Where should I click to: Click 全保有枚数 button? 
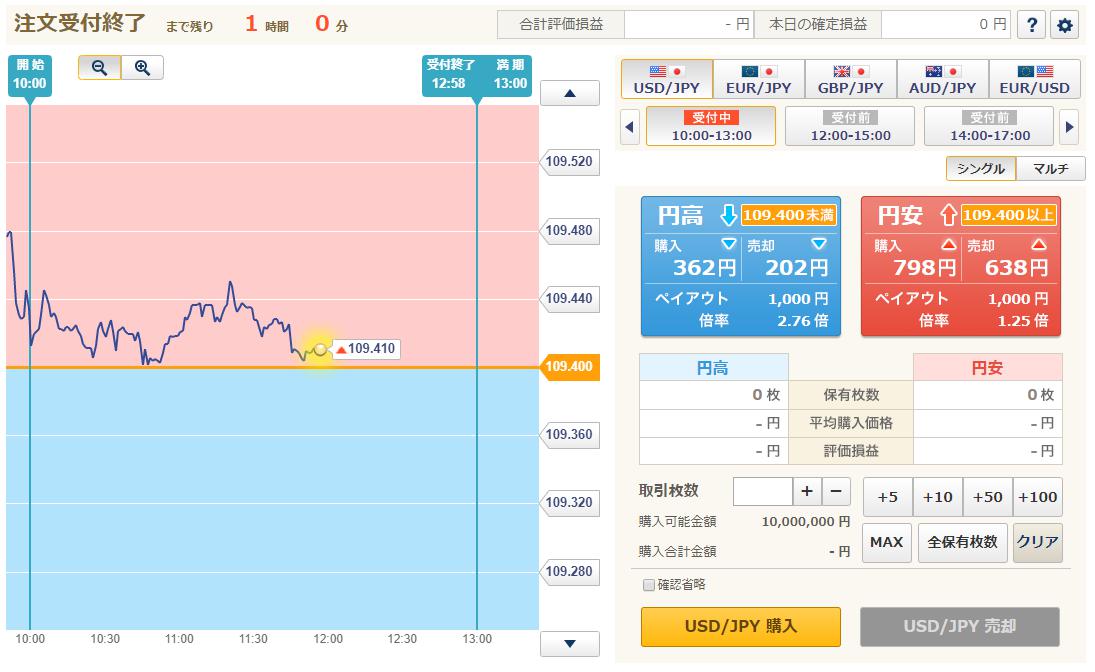[962, 543]
